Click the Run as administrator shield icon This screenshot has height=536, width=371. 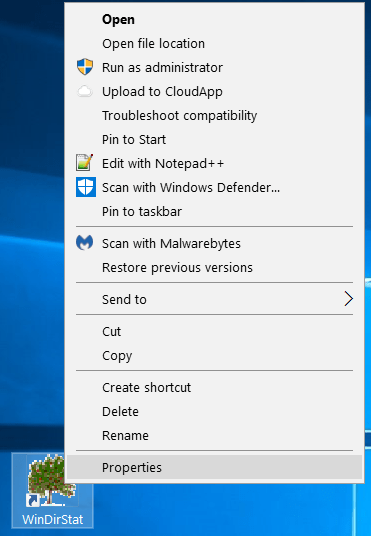coord(84,67)
